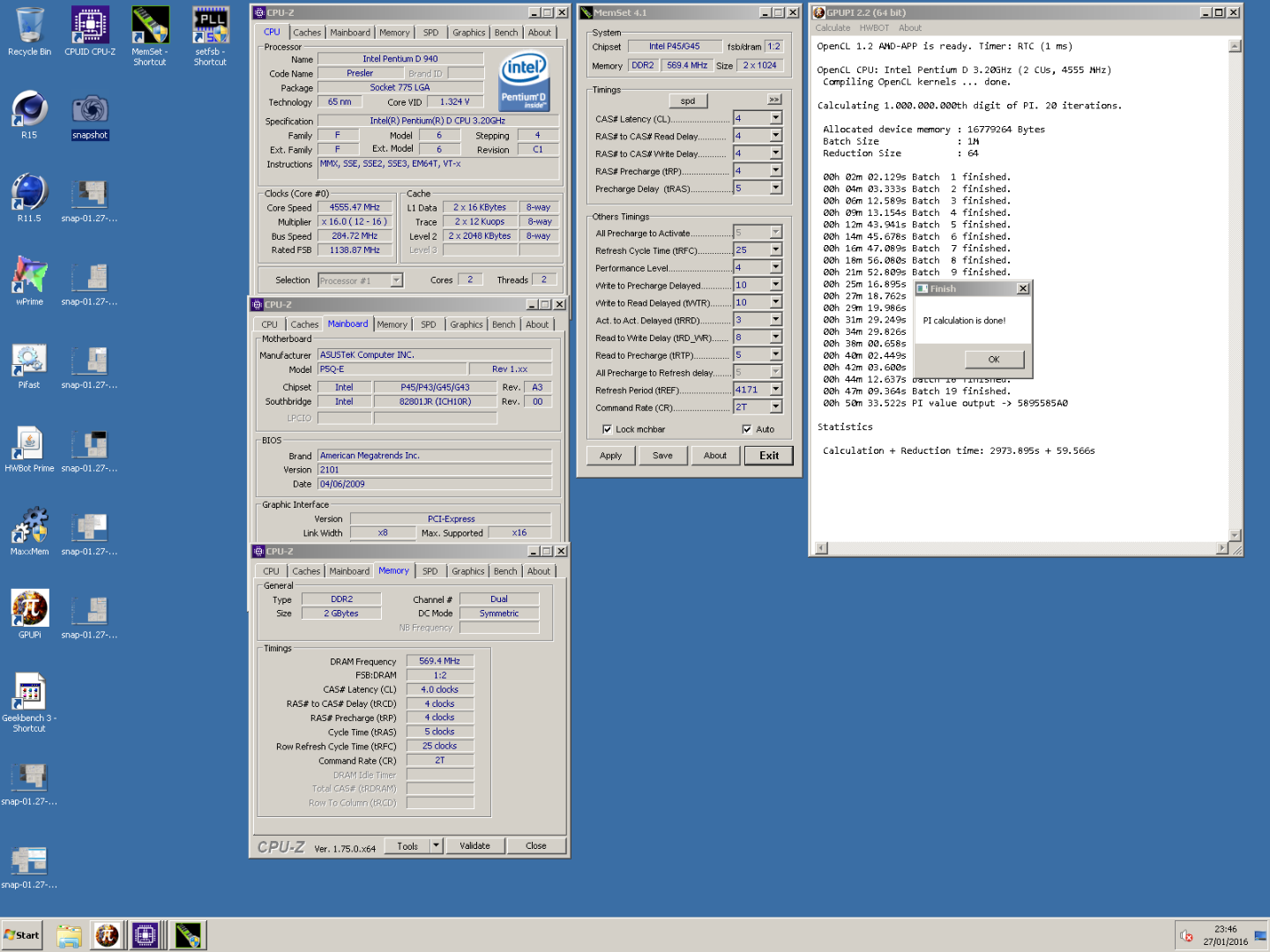Image resolution: width=1270 pixels, height=952 pixels.
Task: Switch to GPUPi taskbar icon
Action: [x=108, y=935]
